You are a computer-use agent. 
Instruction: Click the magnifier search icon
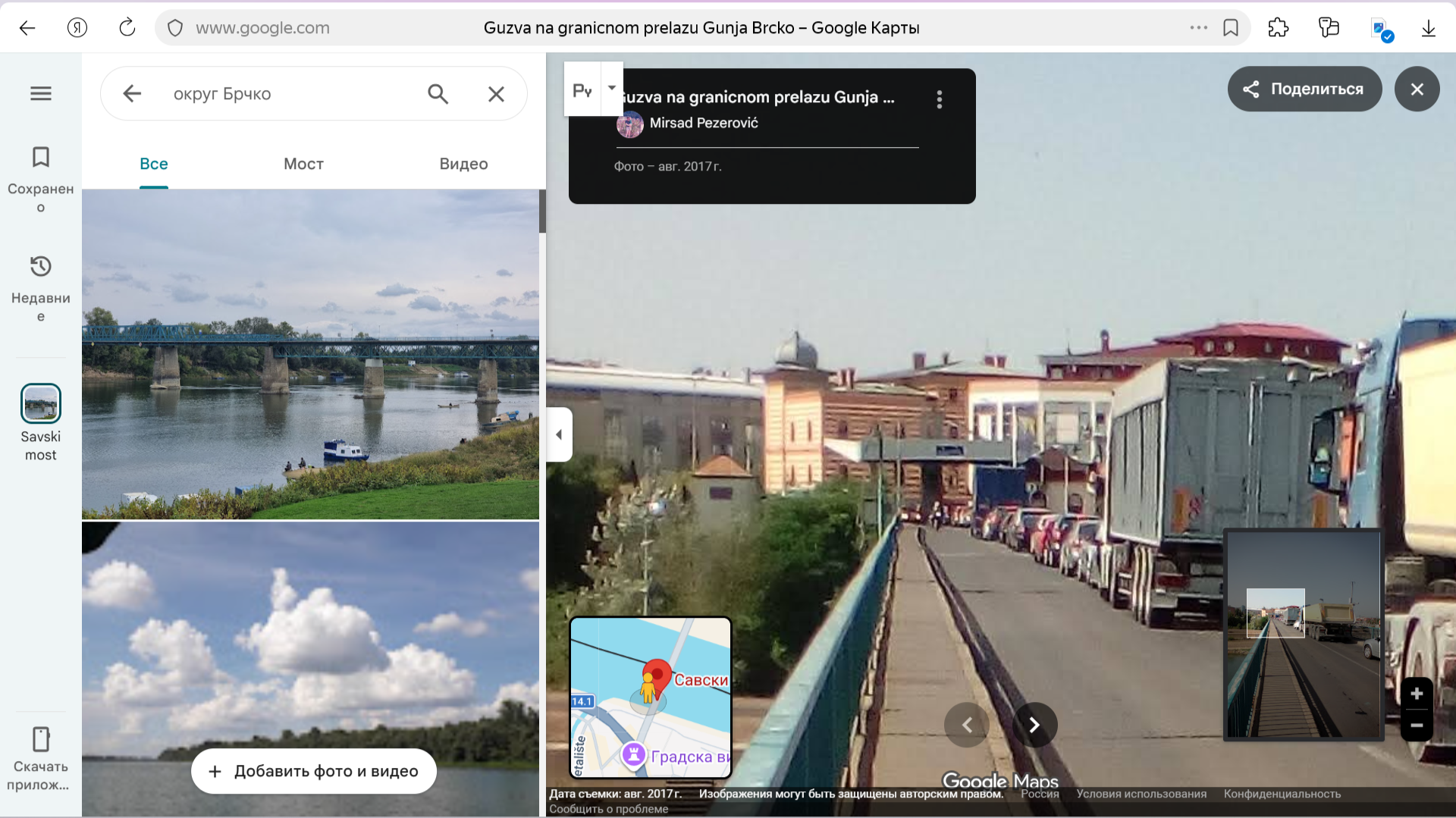[438, 94]
